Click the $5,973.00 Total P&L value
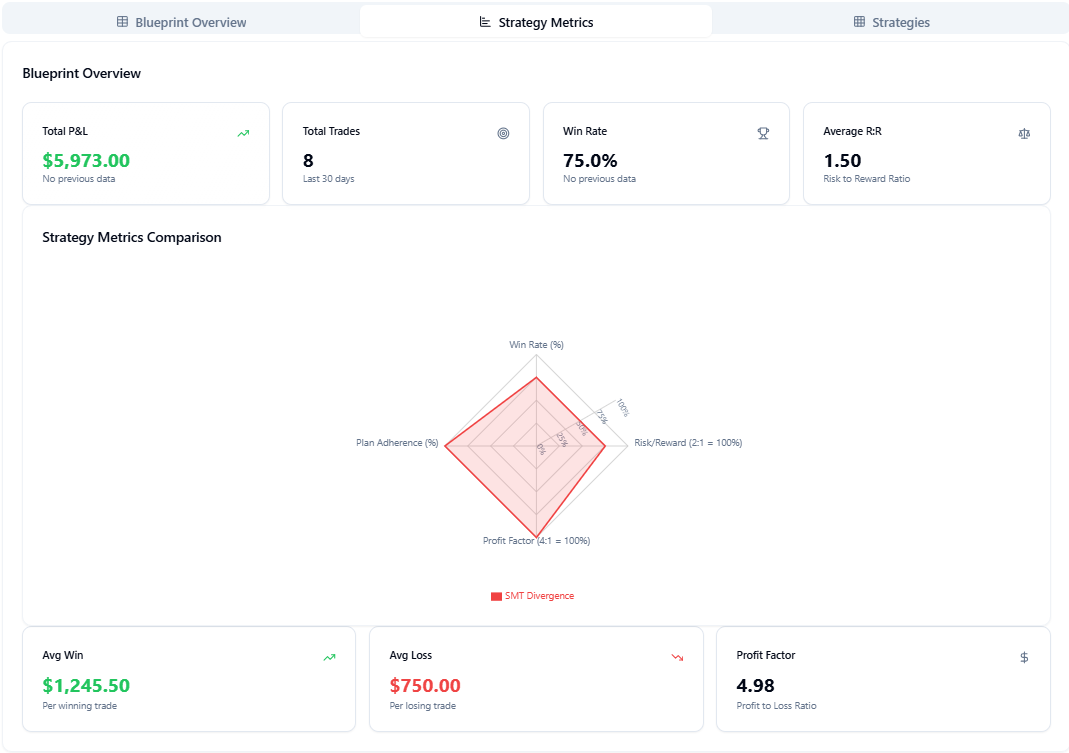Viewport: 1069px width, 753px height. coord(86,160)
